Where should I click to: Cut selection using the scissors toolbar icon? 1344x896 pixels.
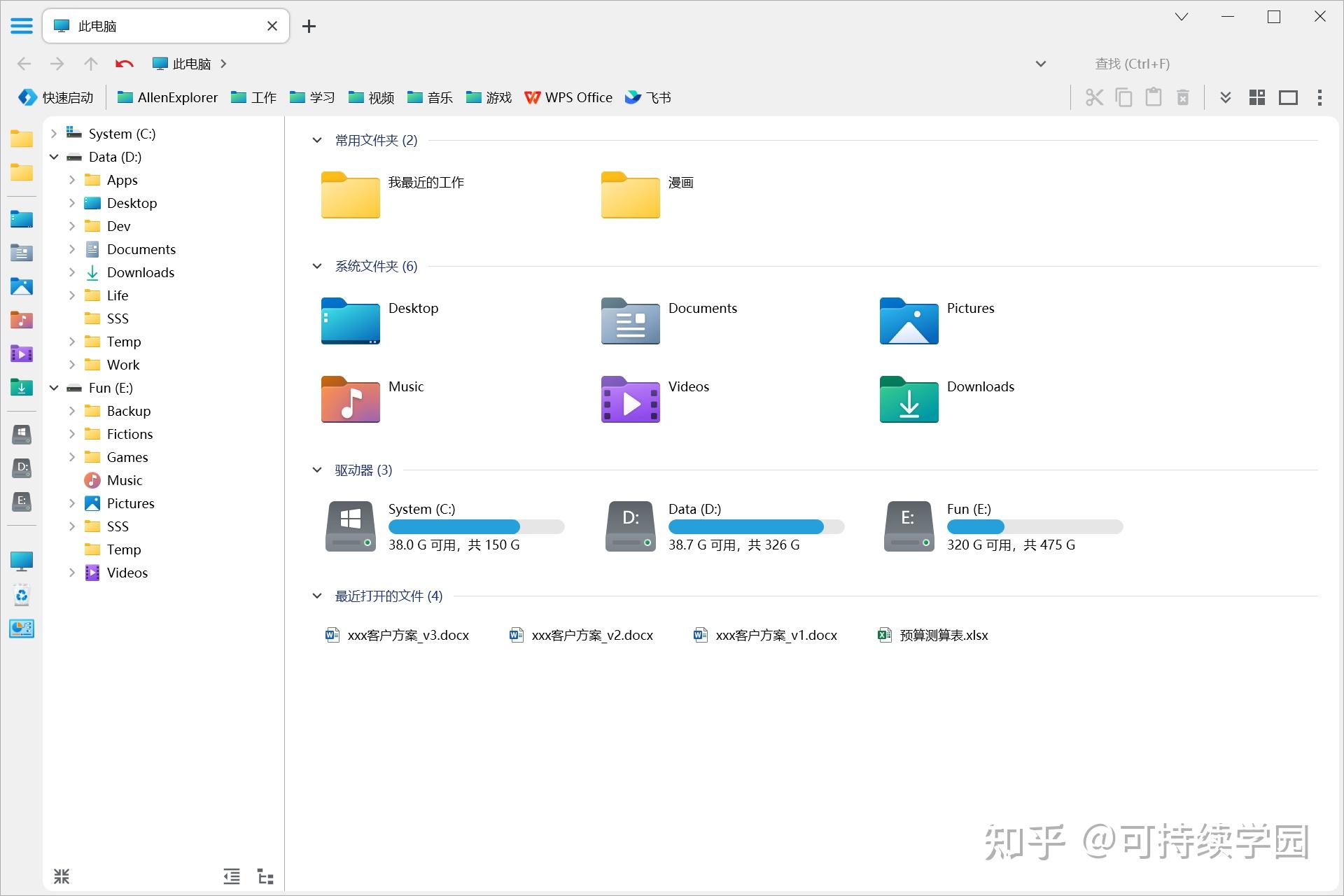1094,97
